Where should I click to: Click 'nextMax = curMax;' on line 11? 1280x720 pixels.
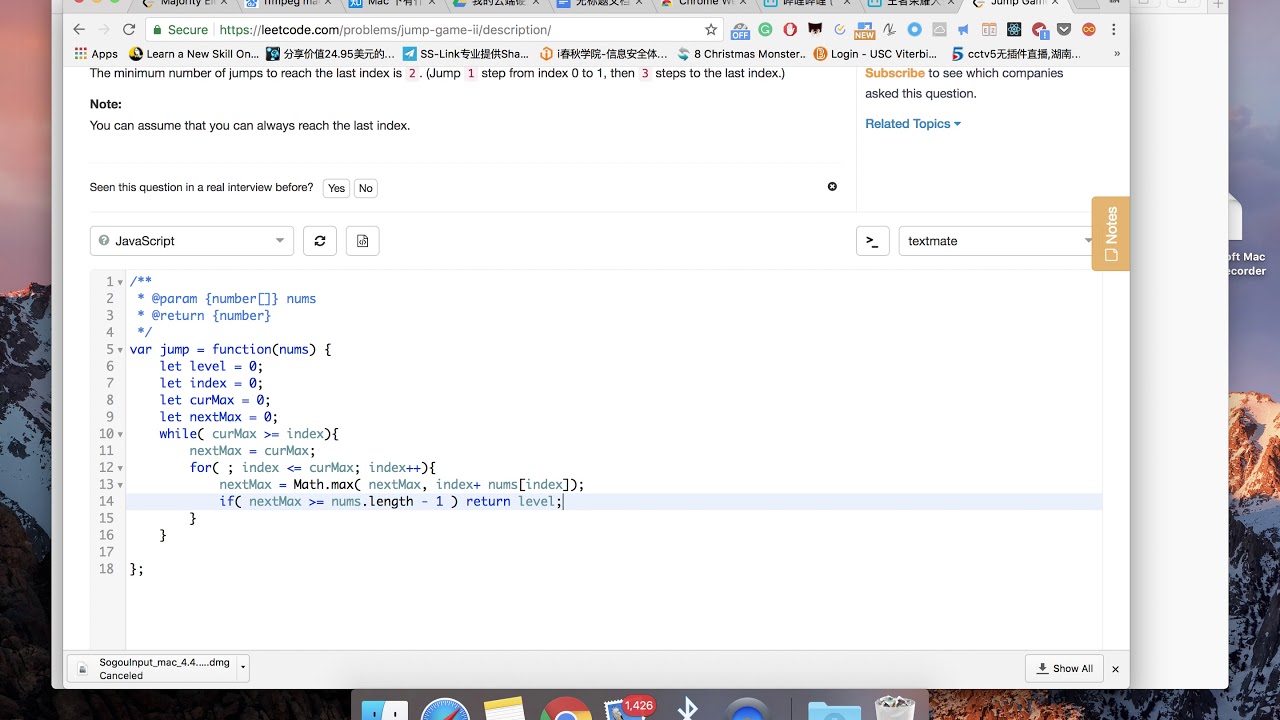click(x=252, y=451)
